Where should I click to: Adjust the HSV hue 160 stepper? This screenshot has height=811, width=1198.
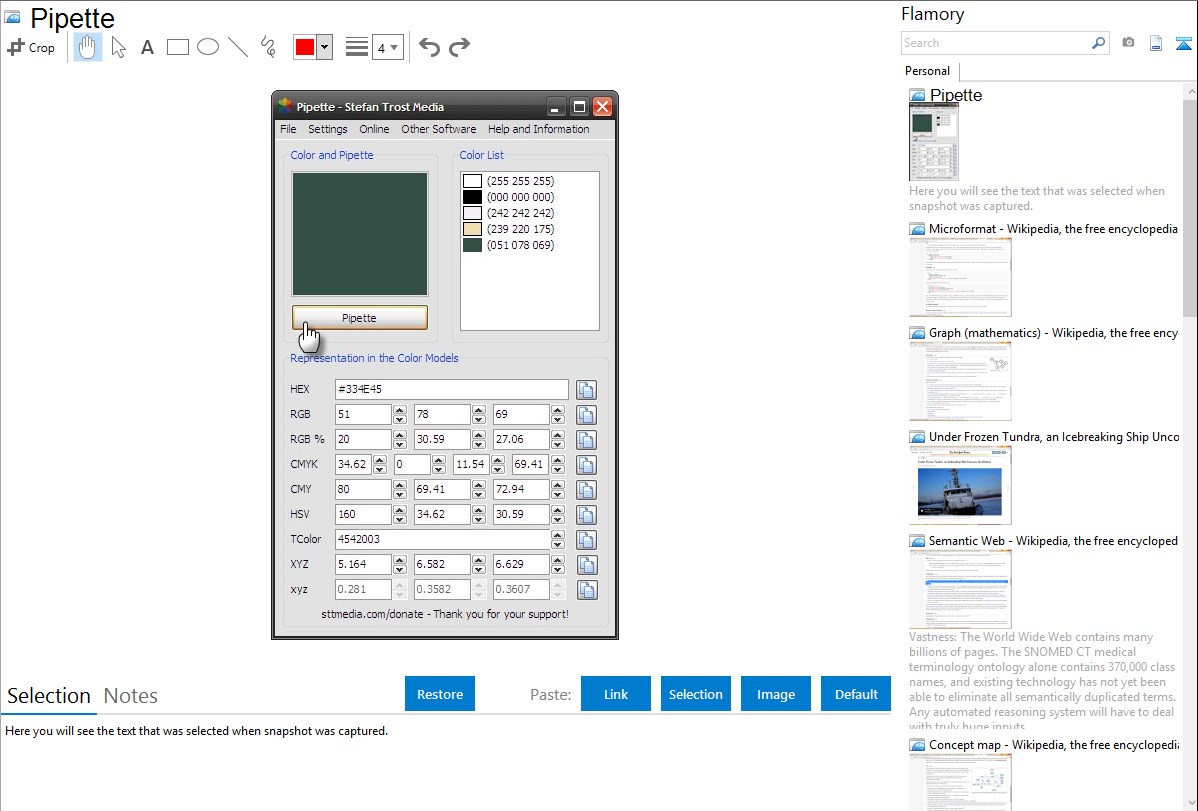pos(400,514)
